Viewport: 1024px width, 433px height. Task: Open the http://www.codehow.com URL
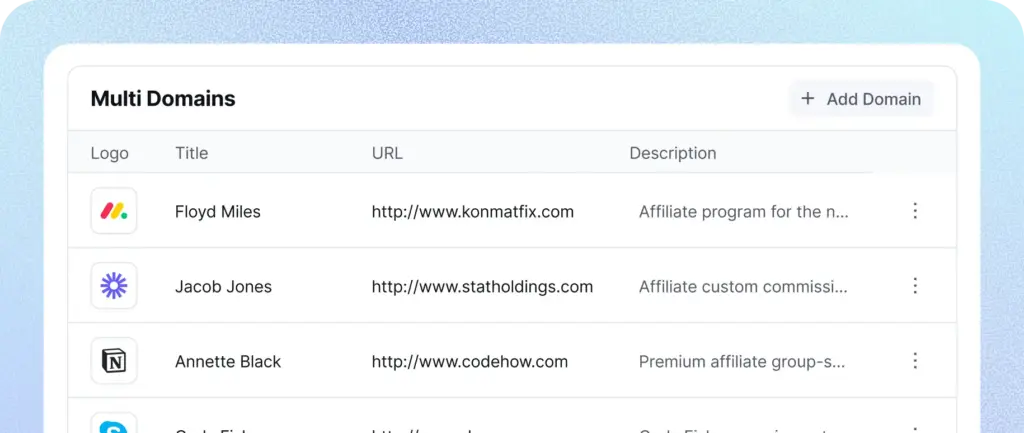coord(469,362)
